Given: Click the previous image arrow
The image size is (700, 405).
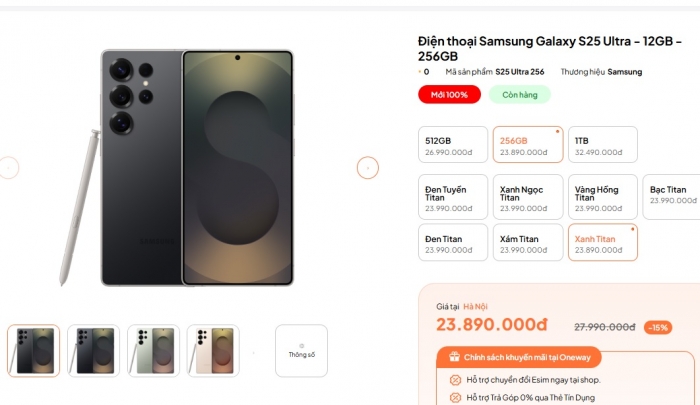Looking at the screenshot, I should (9, 168).
